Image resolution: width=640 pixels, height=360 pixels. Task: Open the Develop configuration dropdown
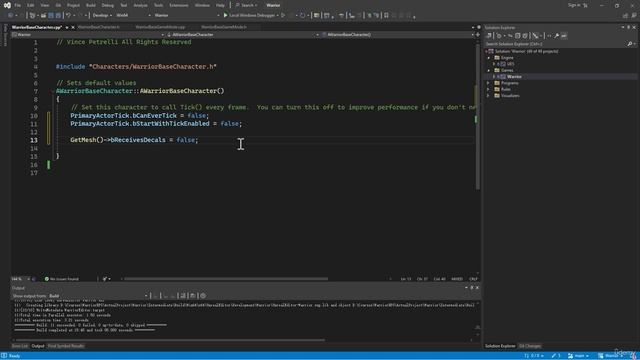pos(102,15)
